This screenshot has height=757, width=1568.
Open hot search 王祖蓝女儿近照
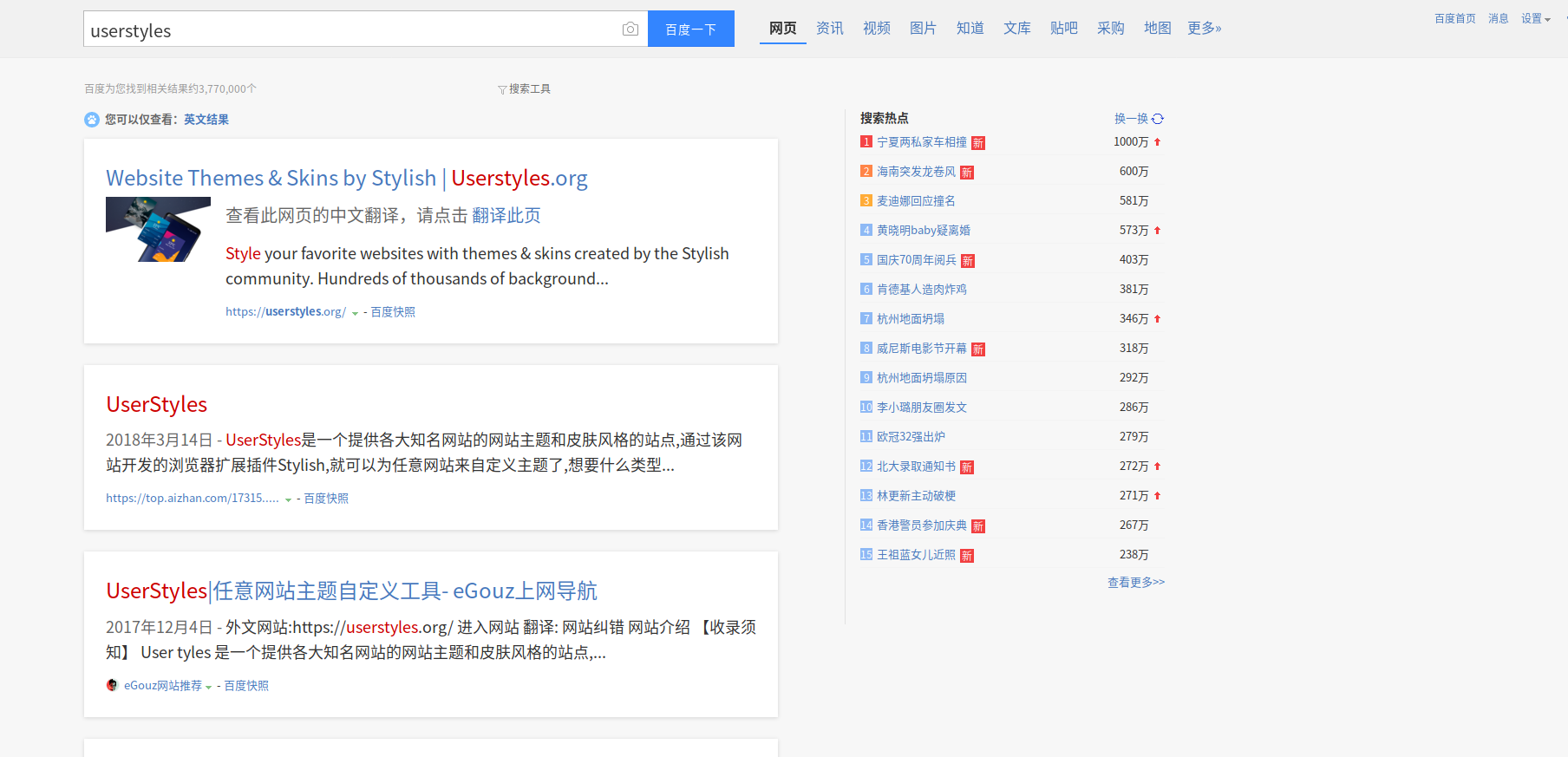916,555
